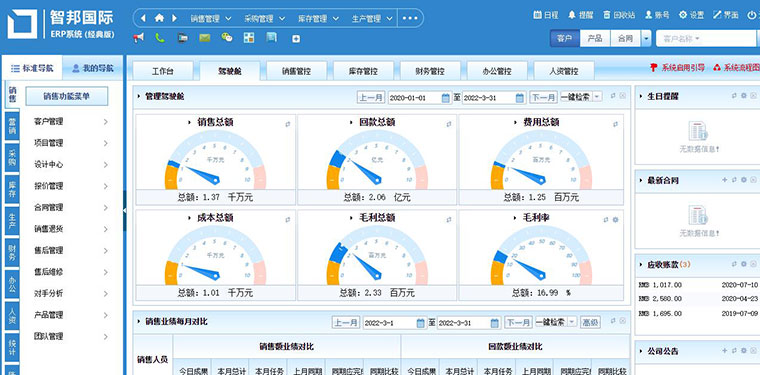
Task: Collapse the left sidebar with handle
Action: point(125,210)
